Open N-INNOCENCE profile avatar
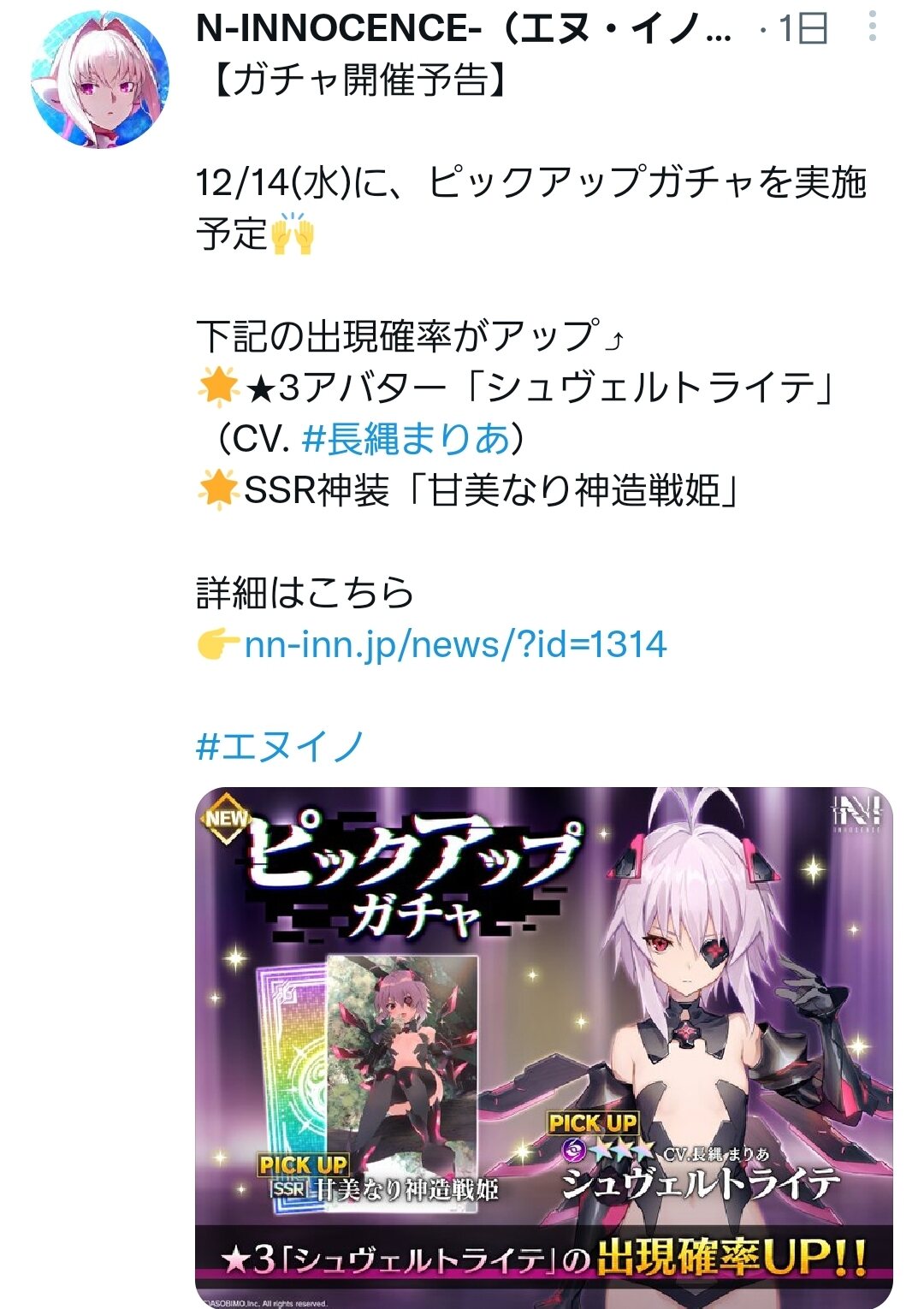Viewport: 924px width, 1309px height. [100, 80]
